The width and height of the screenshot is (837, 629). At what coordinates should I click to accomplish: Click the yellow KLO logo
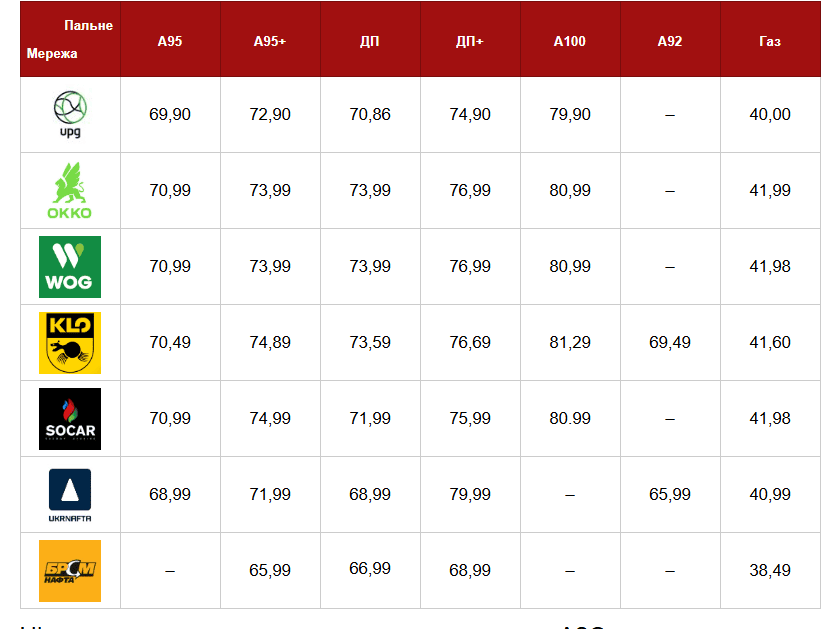[70, 343]
